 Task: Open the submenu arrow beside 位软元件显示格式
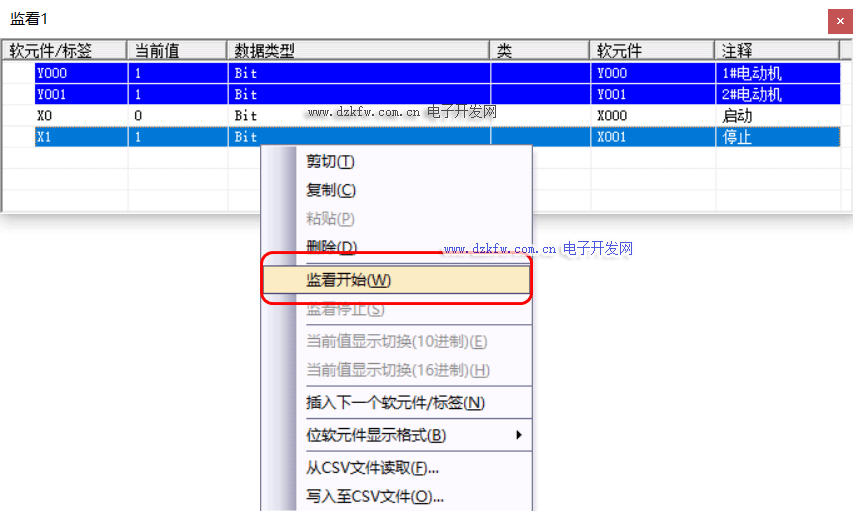pos(518,435)
